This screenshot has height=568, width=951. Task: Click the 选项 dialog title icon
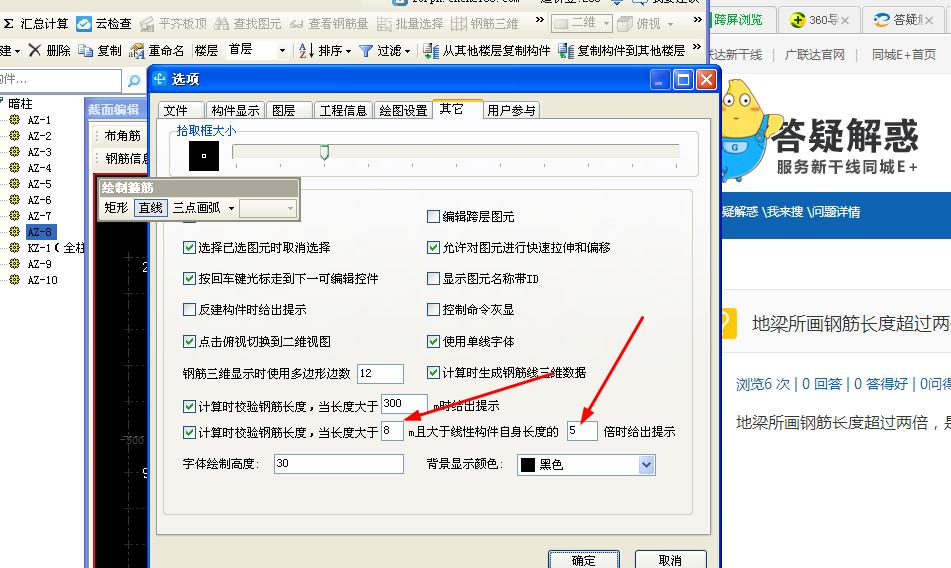[x=160, y=79]
